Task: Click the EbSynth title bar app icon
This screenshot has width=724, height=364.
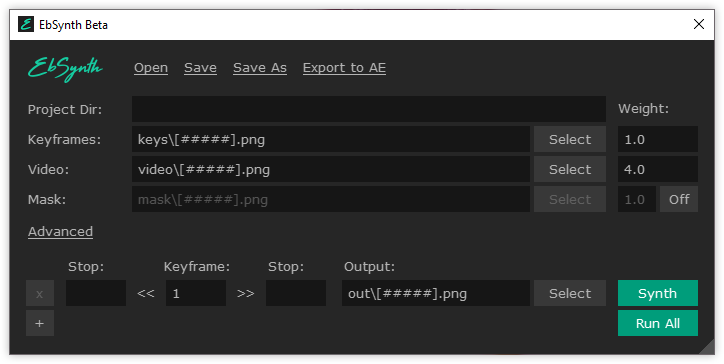Action: 26,24
